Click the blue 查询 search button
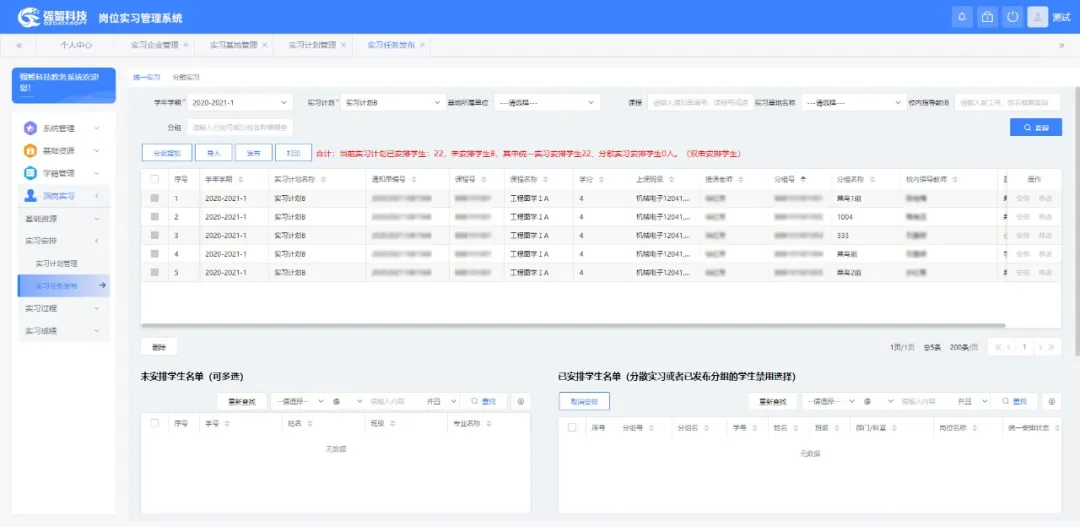 pyautogui.click(x=1035, y=128)
